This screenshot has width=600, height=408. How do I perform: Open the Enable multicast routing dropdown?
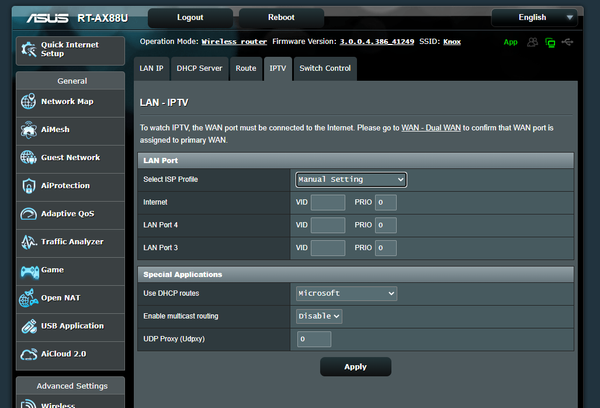[x=320, y=316]
